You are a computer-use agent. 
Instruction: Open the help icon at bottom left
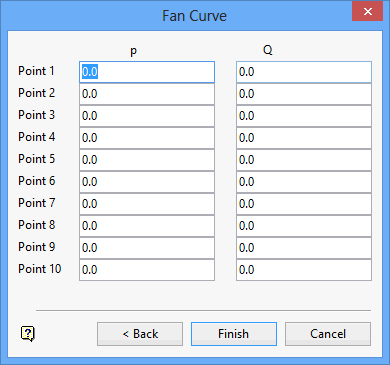(x=28, y=333)
